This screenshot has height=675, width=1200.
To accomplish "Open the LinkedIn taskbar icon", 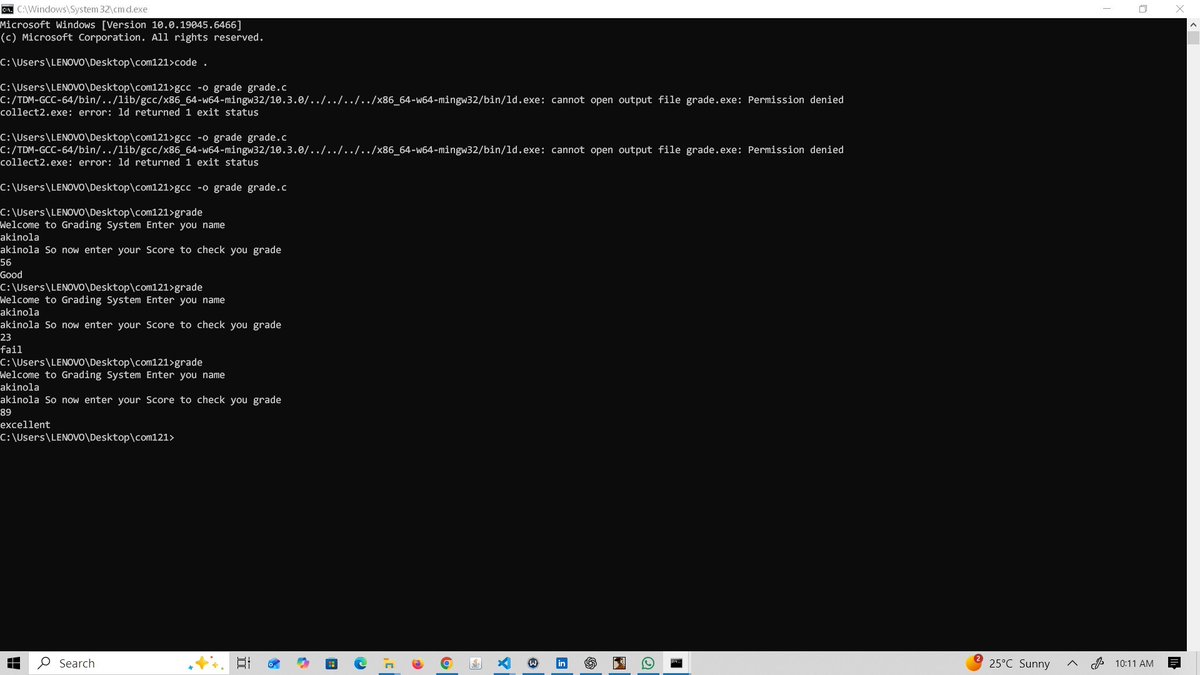I will [561, 663].
